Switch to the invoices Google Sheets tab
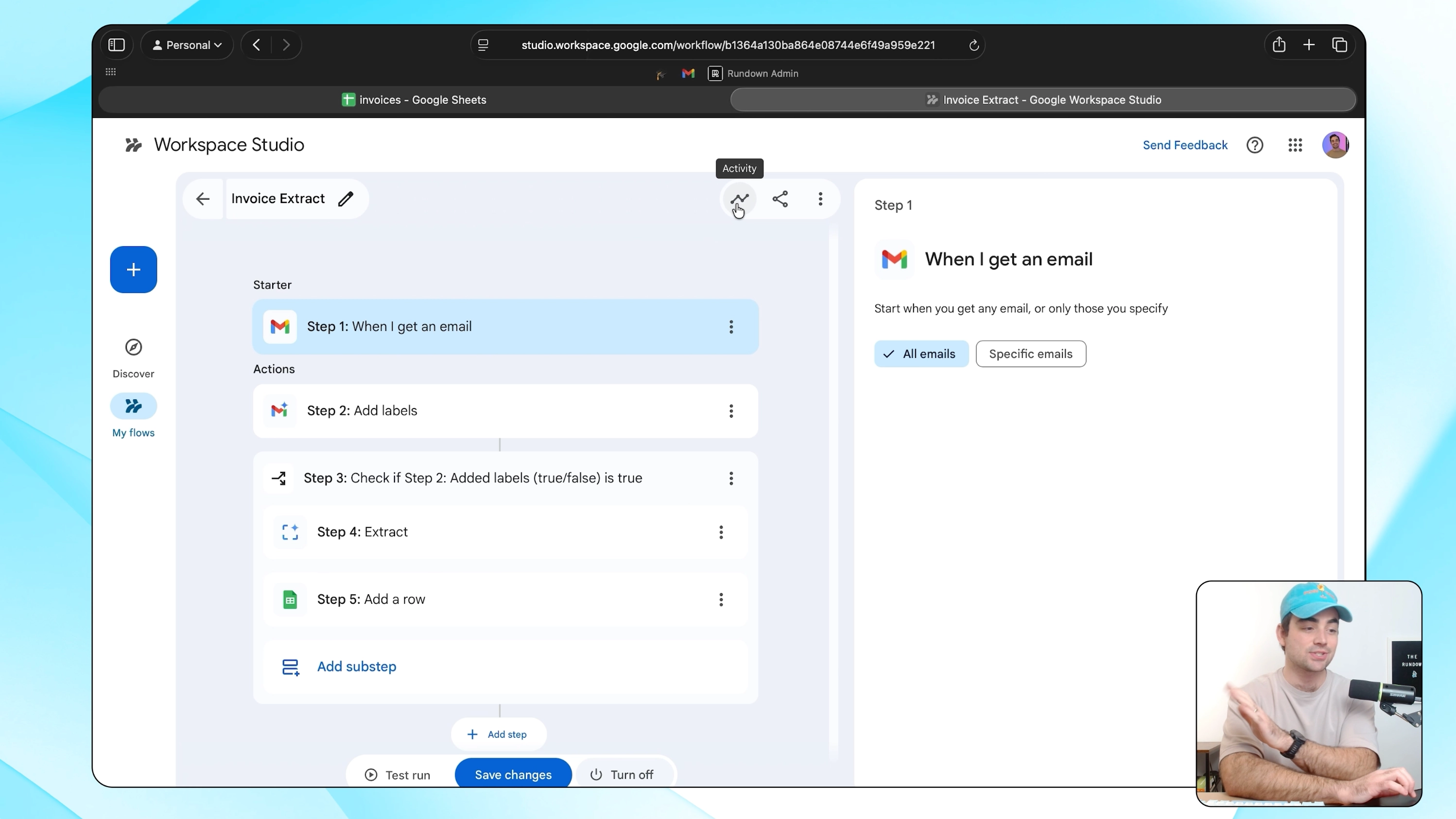Image resolution: width=1456 pixels, height=819 pixels. point(415,100)
